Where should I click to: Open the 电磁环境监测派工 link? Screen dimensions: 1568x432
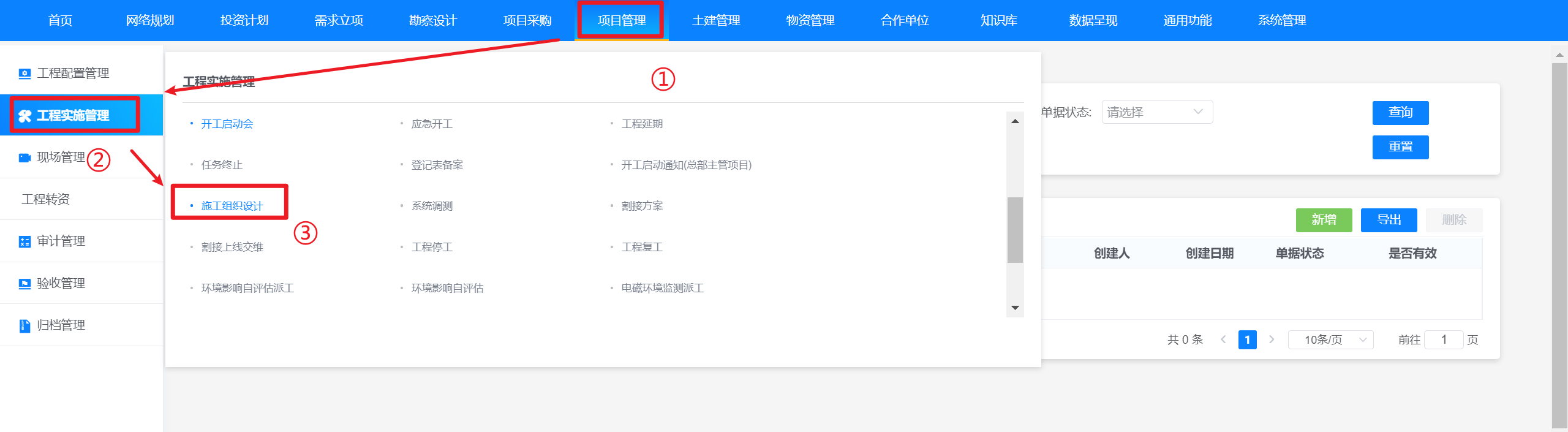(x=663, y=288)
